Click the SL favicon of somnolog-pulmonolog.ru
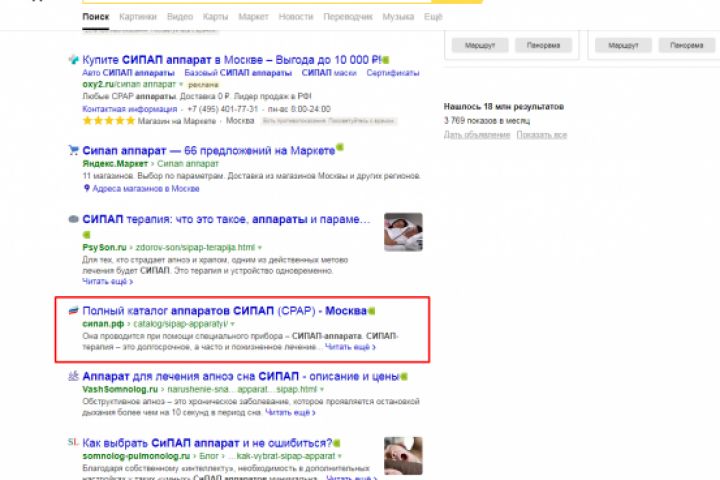This screenshot has width=720, height=480. pos(73,442)
